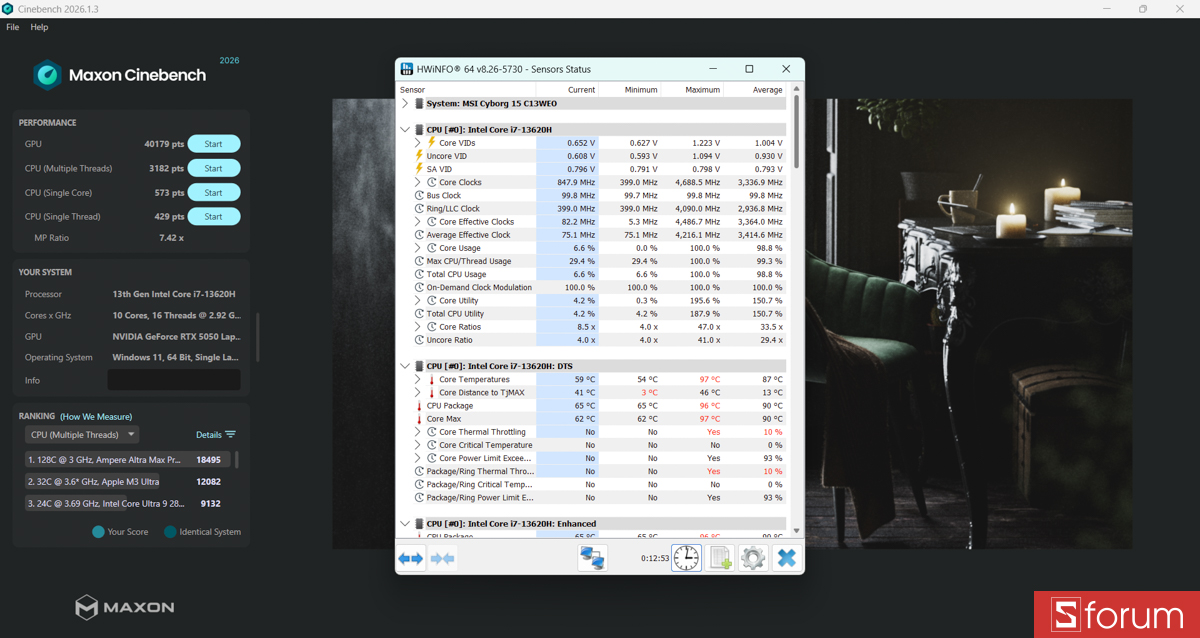Click the Current column header in HWiNFO
Image resolution: width=1200 pixels, height=638 pixels.
(567, 90)
